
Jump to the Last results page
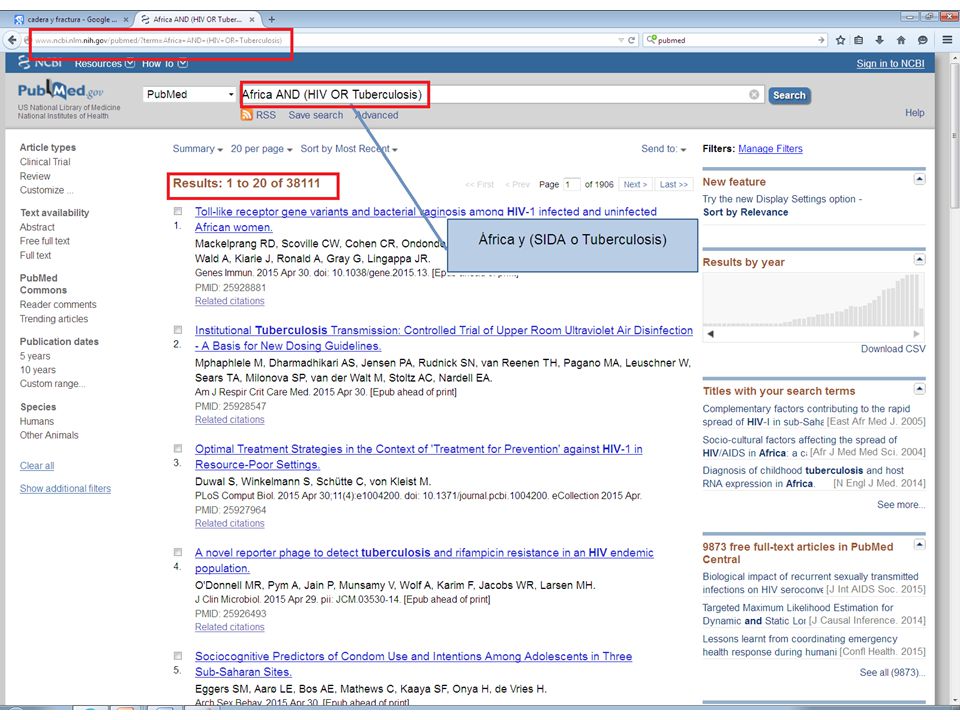[673, 184]
